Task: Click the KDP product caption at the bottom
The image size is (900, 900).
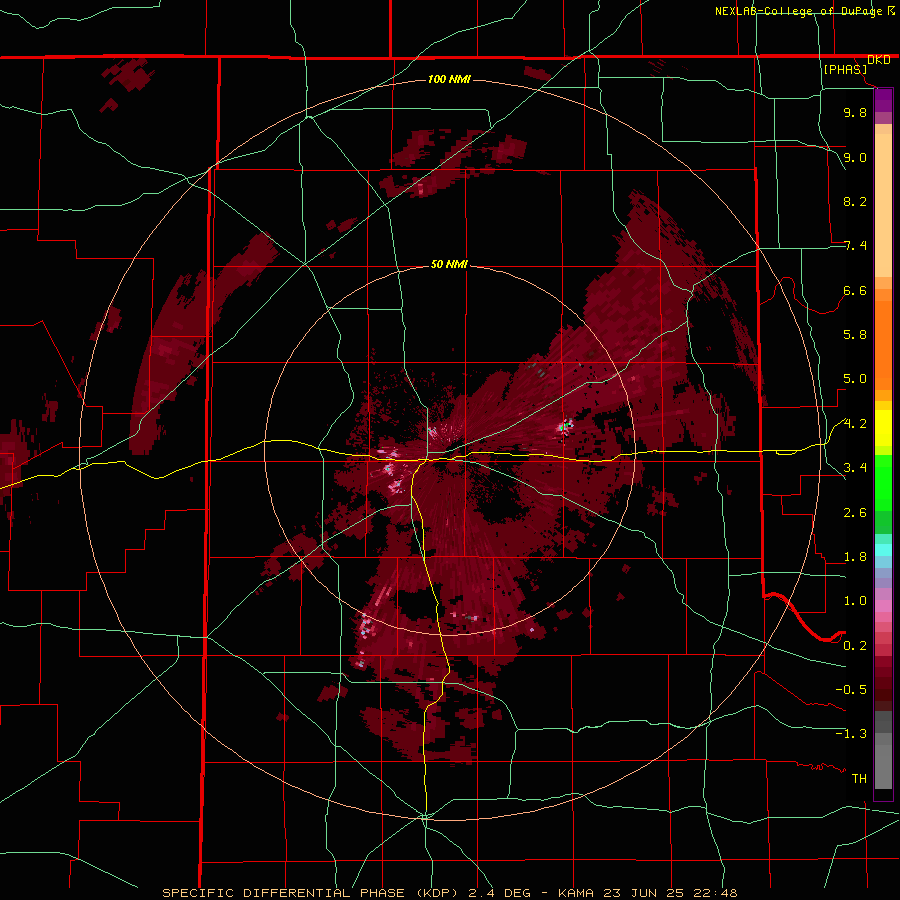Action: 449,893
